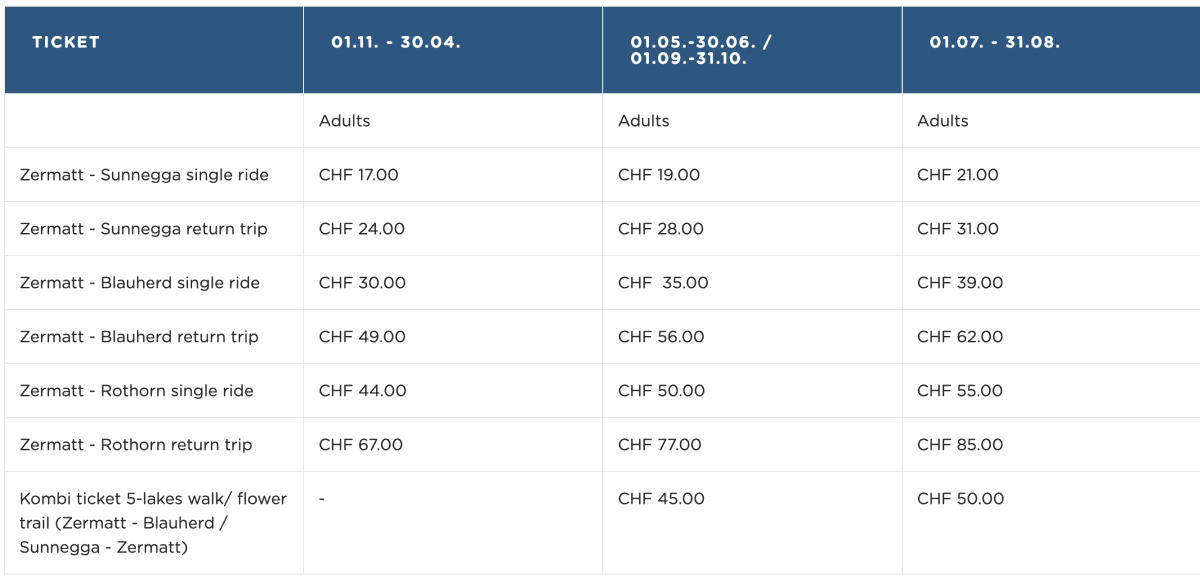The height and width of the screenshot is (583, 1200).
Task: Click Zermatt - Blauherd return trip row label
Action: point(139,337)
